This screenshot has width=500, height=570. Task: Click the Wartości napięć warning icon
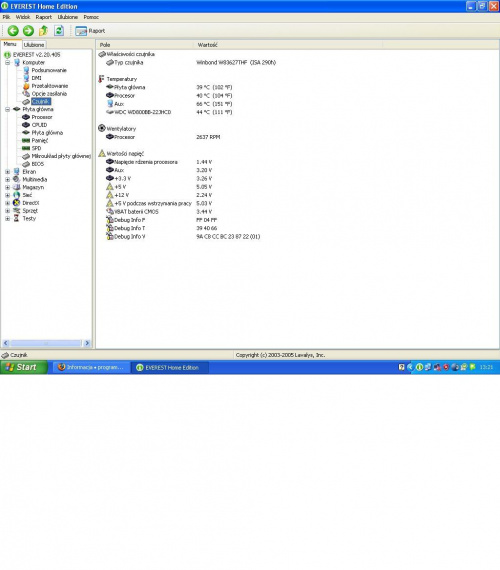point(102,153)
